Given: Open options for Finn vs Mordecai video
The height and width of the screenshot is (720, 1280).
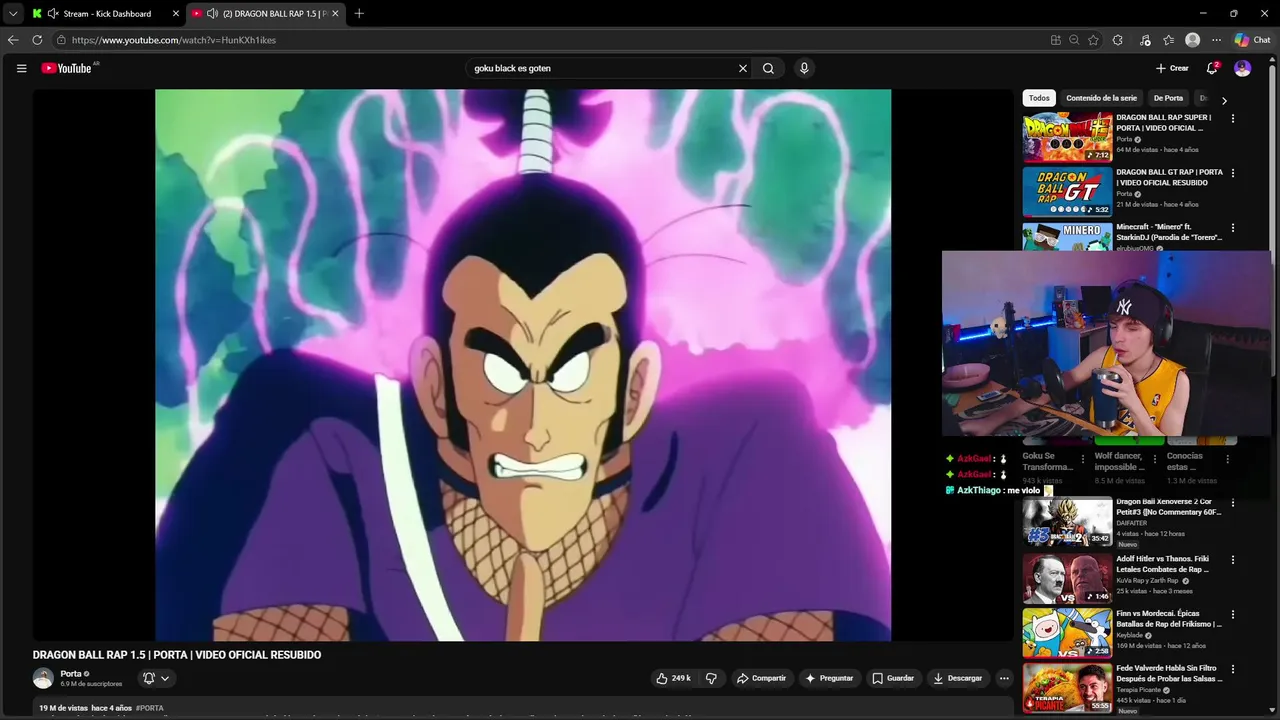Looking at the screenshot, I should [x=1232, y=614].
